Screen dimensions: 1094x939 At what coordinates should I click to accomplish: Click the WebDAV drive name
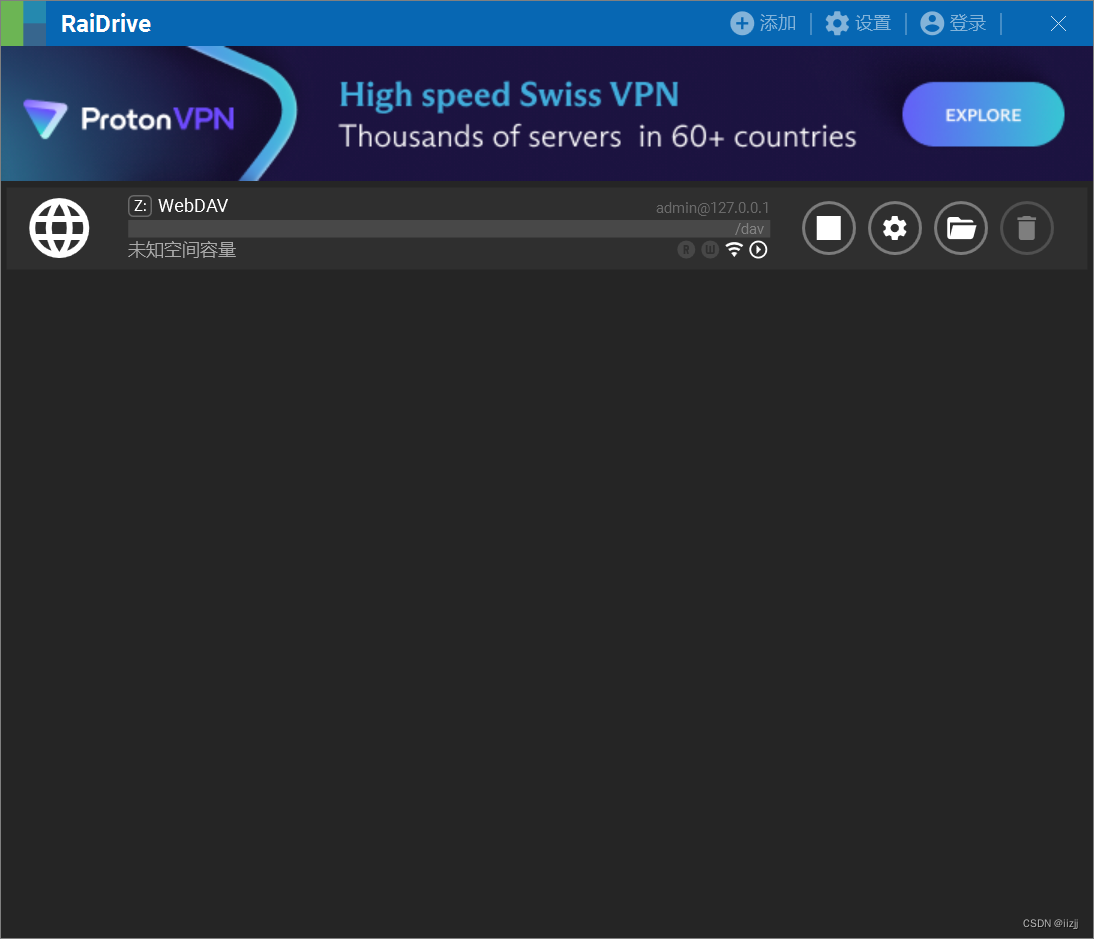tap(193, 206)
